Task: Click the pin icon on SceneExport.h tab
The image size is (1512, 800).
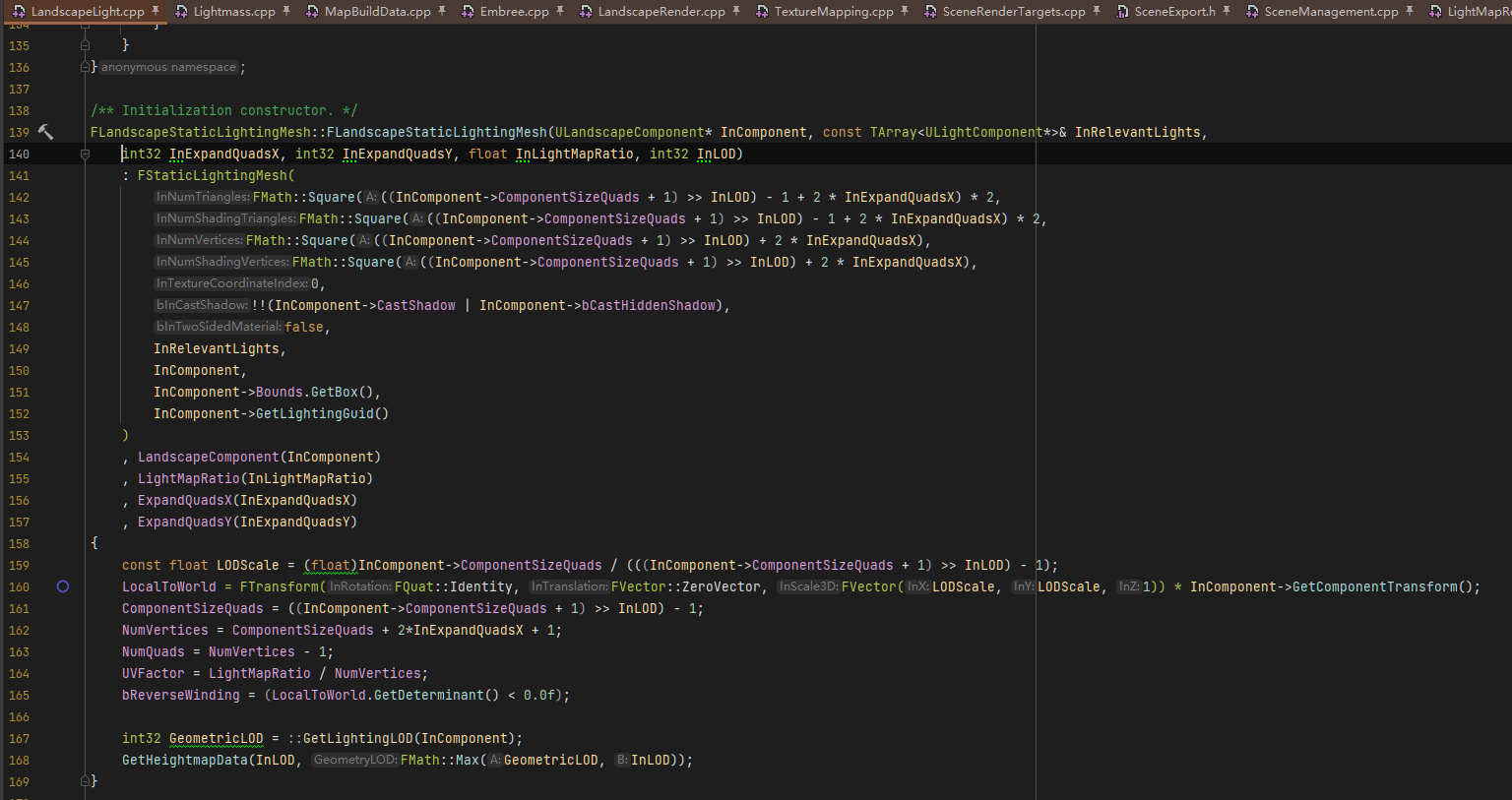Action: [1227, 11]
